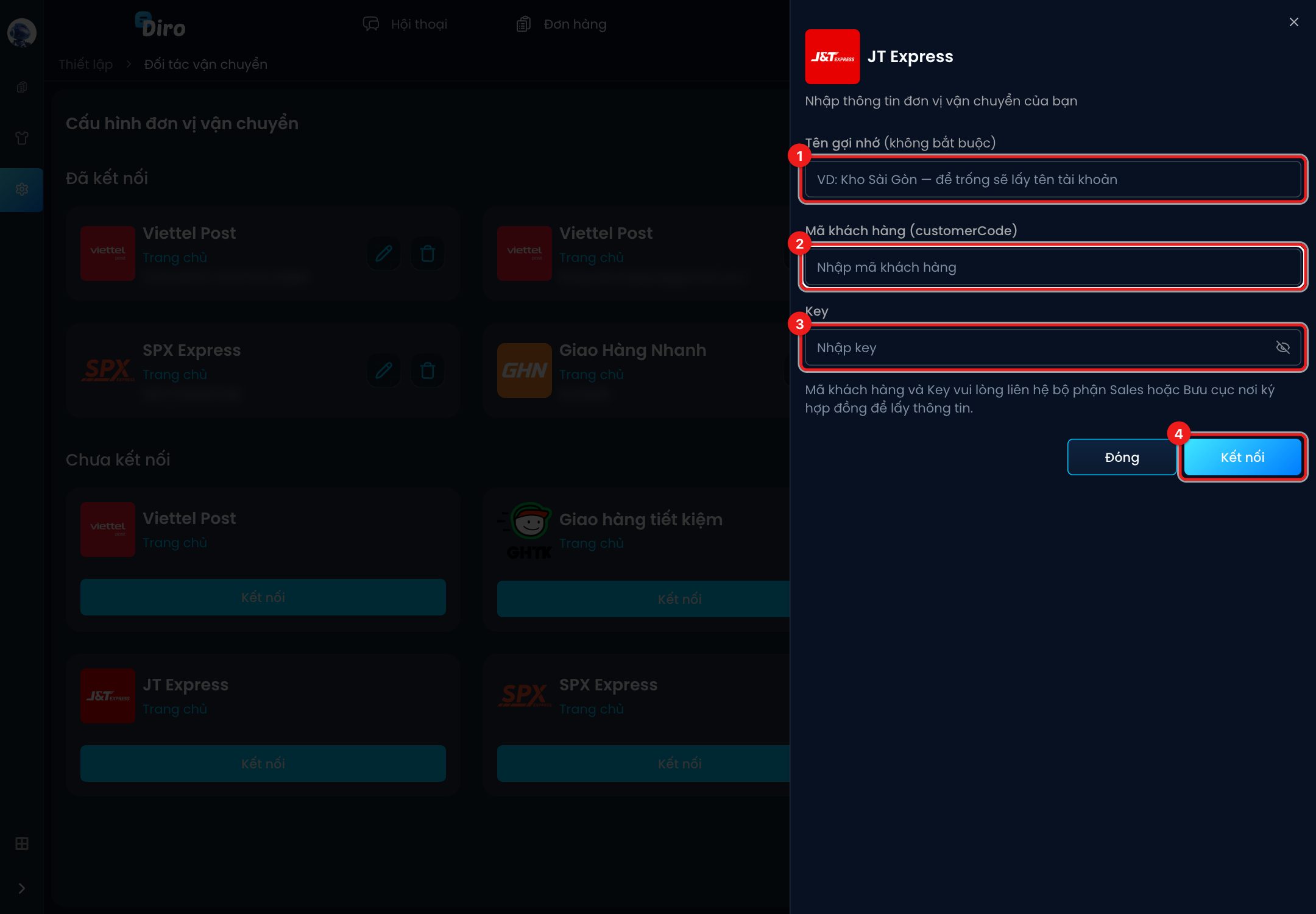Screen dimensions: 1316x914
Task: Open the Đơn hàng tab
Action: tap(561, 24)
